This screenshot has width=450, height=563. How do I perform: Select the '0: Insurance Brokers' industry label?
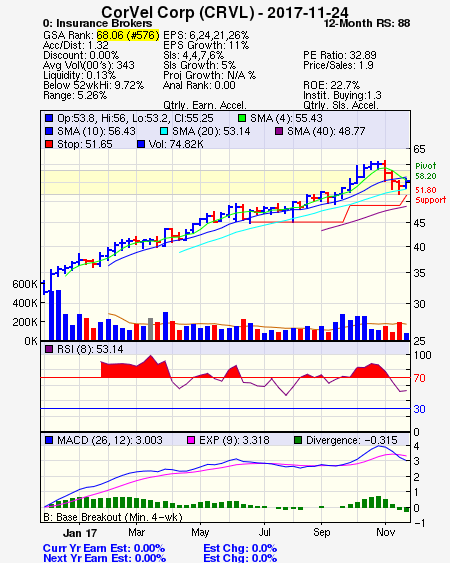(x=97, y=23)
